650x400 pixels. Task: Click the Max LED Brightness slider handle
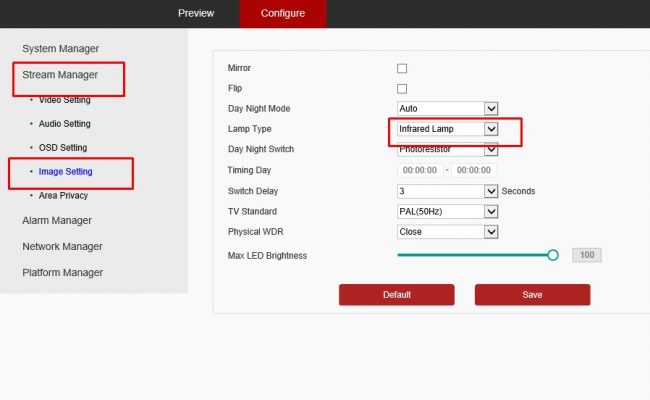tap(553, 256)
